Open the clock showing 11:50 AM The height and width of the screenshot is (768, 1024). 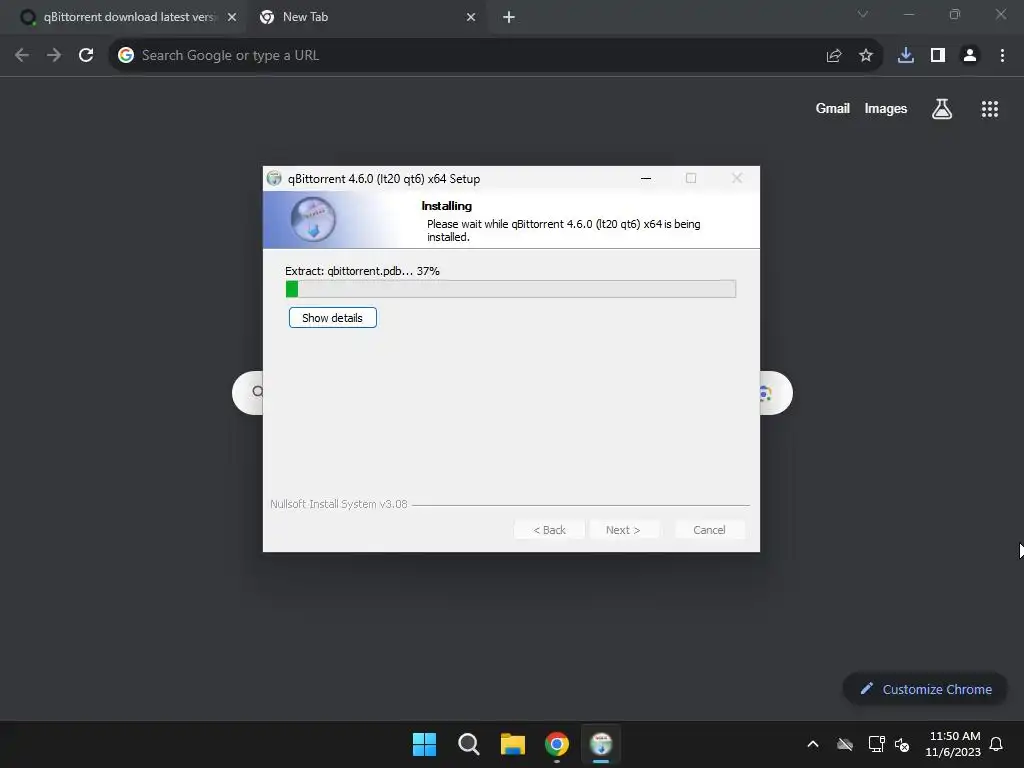coord(953,744)
